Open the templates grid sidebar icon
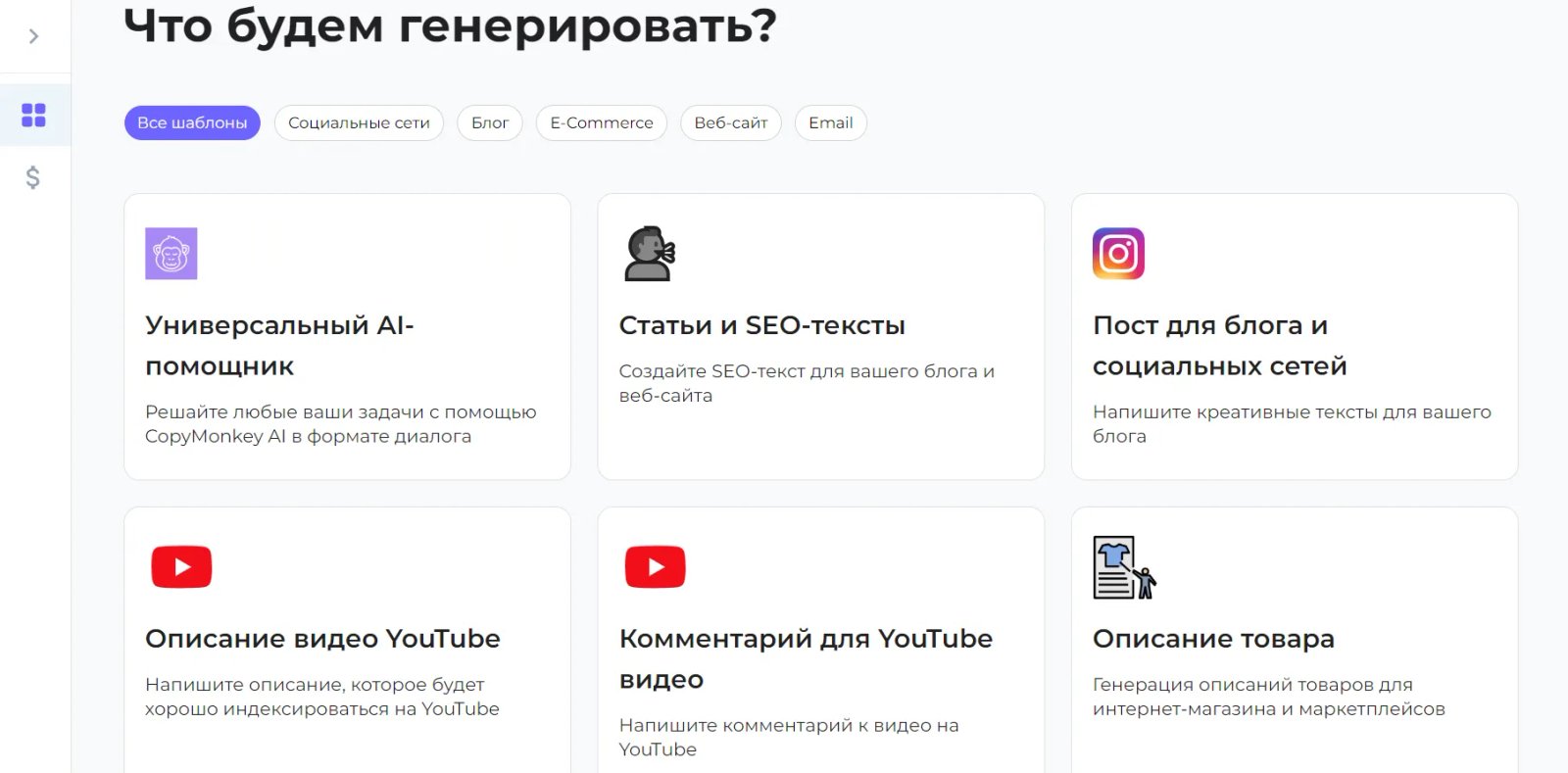 pos(34,116)
